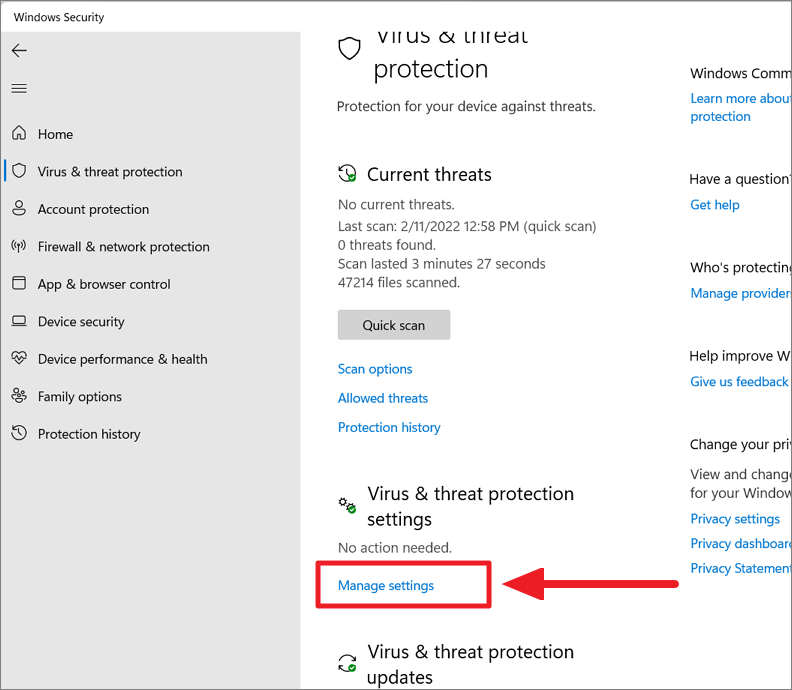The image size is (792, 690).
Task: Click the back arrow icon
Action: click(x=19, y=51)
